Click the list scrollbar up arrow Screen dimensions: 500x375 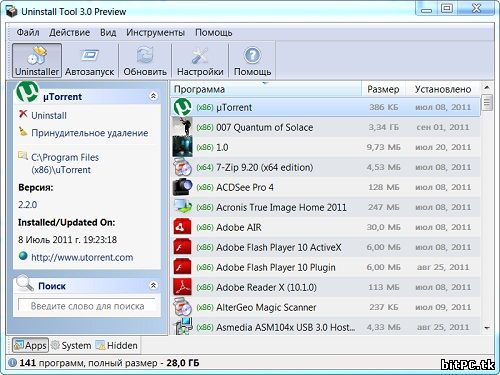(x=487, y=88)
